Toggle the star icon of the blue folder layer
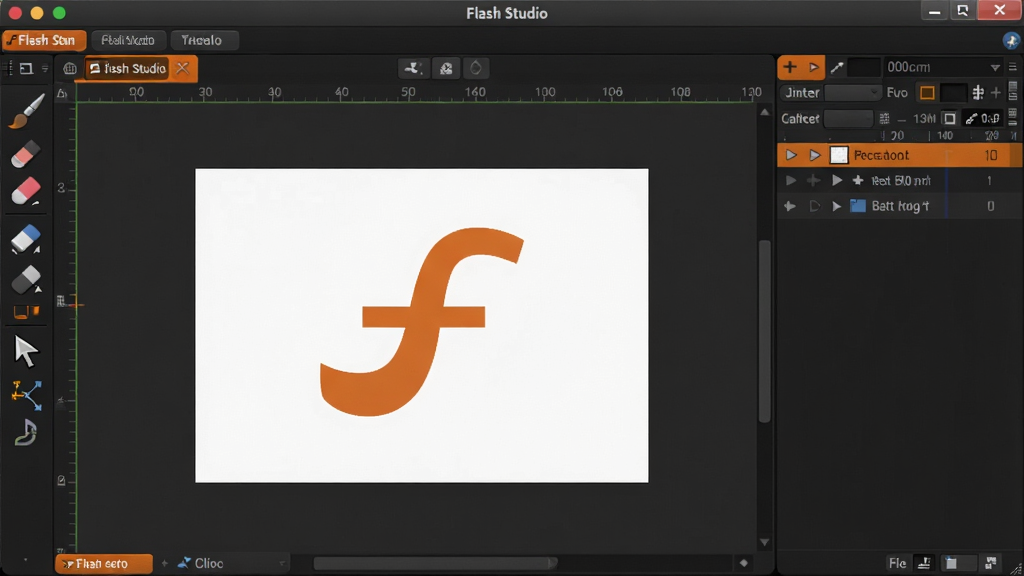 click(x=790, y=206)
